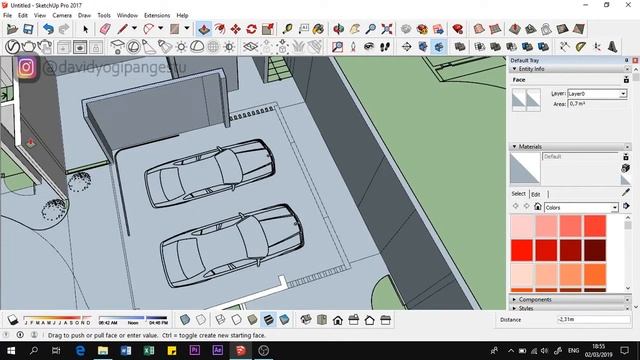Select the Zoom Window tool
Viewport: 640px width, 360px height.
[x=337, y=47]
